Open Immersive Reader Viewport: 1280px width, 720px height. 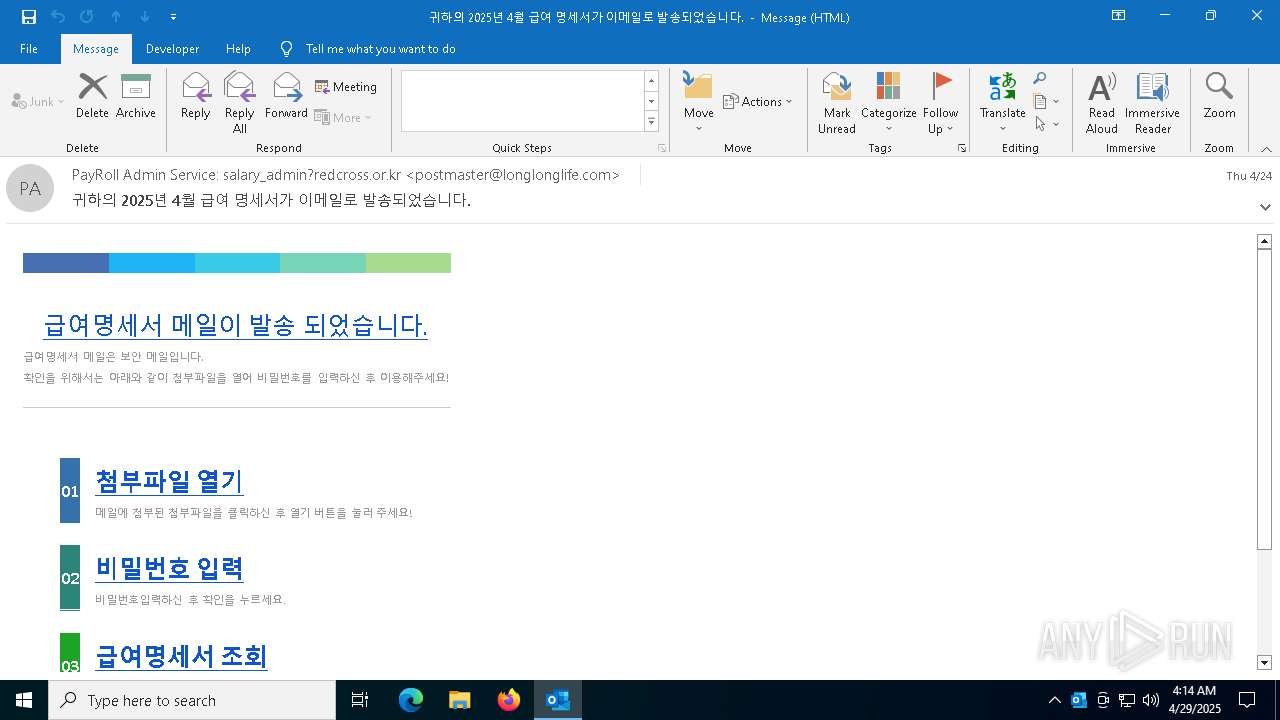[x=1152, y=103]
